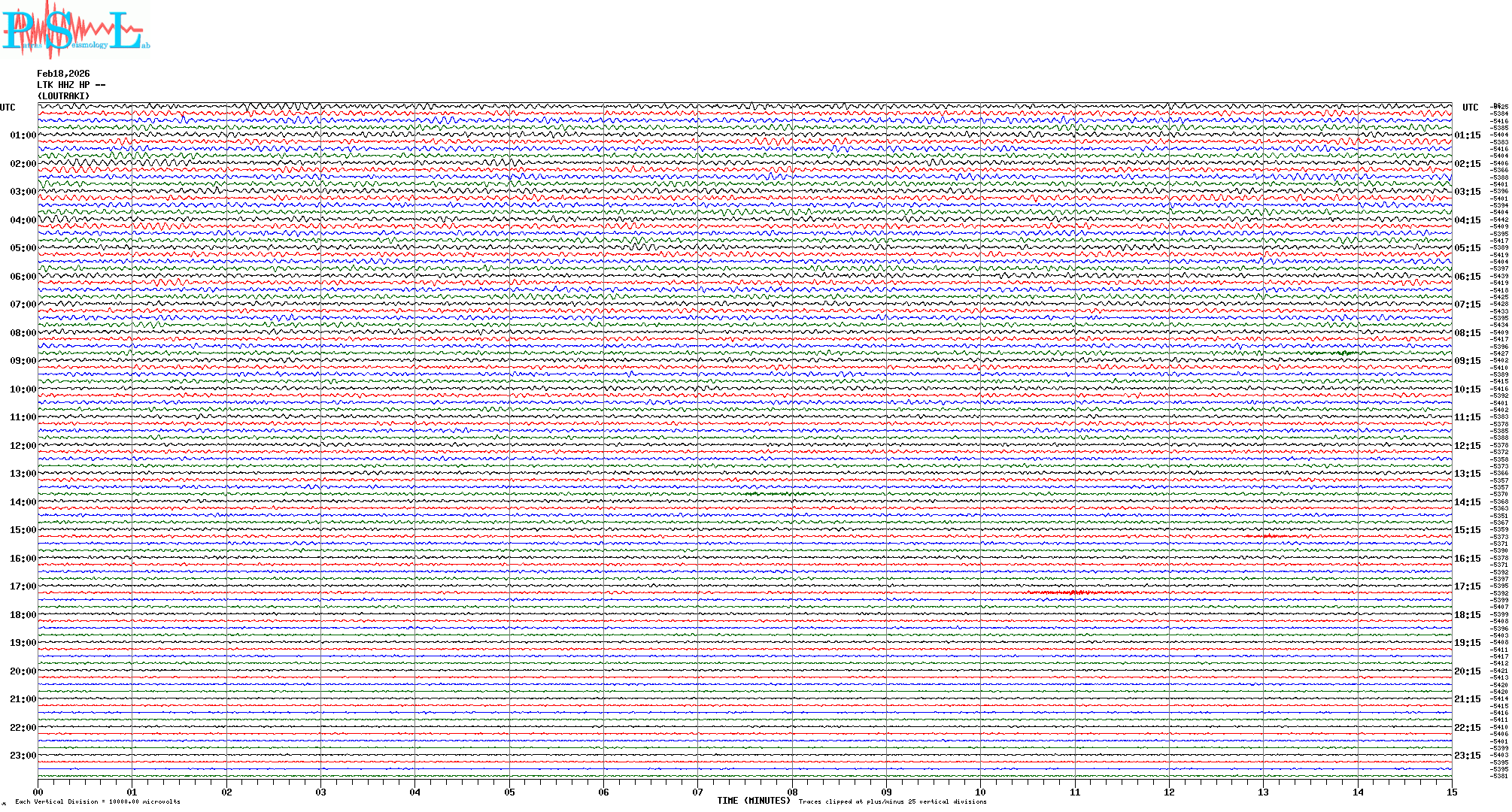Click the right UTC axis label

1470,108
